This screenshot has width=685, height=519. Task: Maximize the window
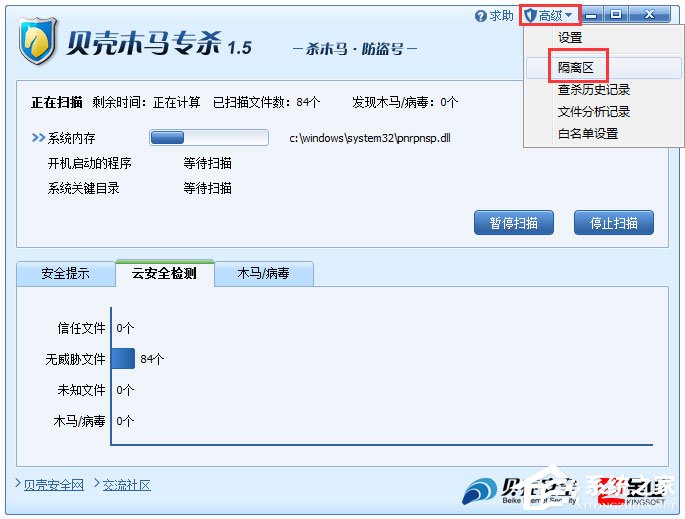616,15
